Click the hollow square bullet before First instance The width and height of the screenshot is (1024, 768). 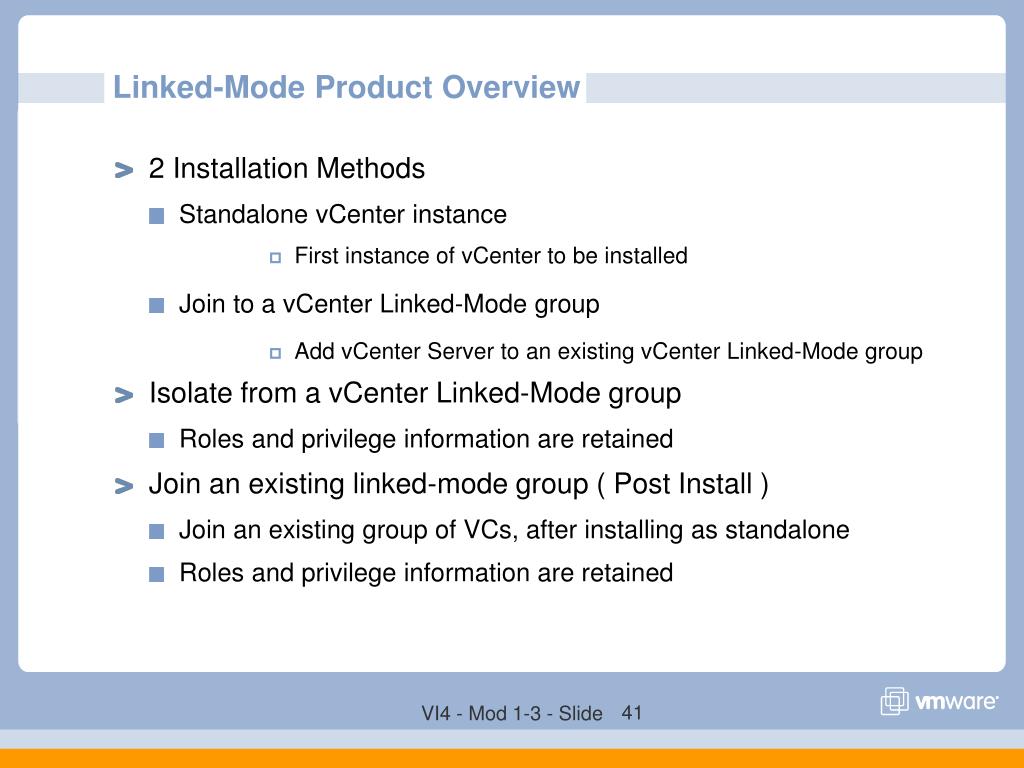[x=276, y=258]
